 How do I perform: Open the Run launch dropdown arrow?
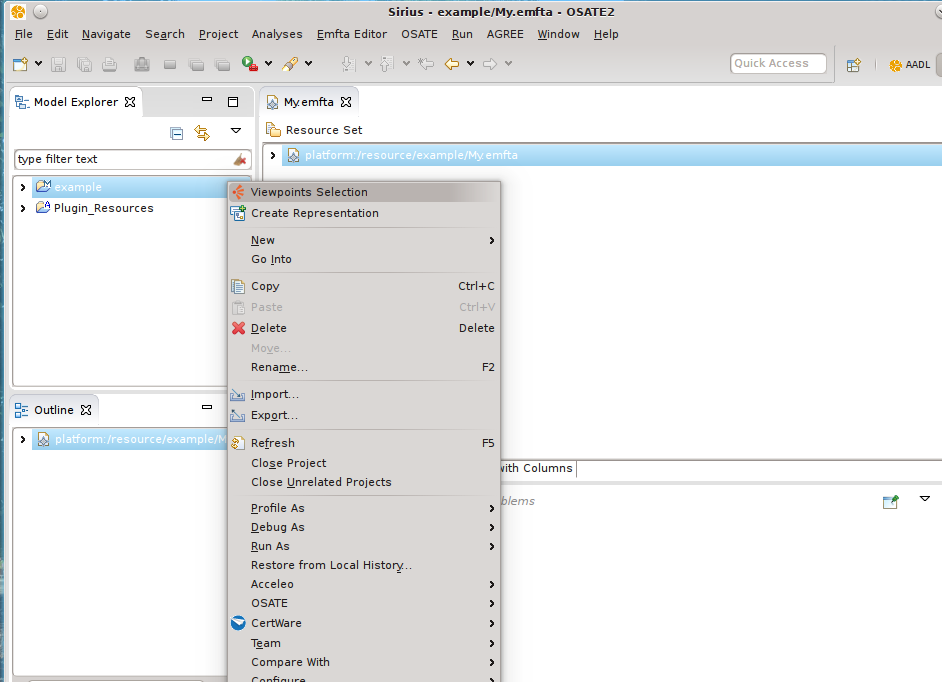point(269,63)
